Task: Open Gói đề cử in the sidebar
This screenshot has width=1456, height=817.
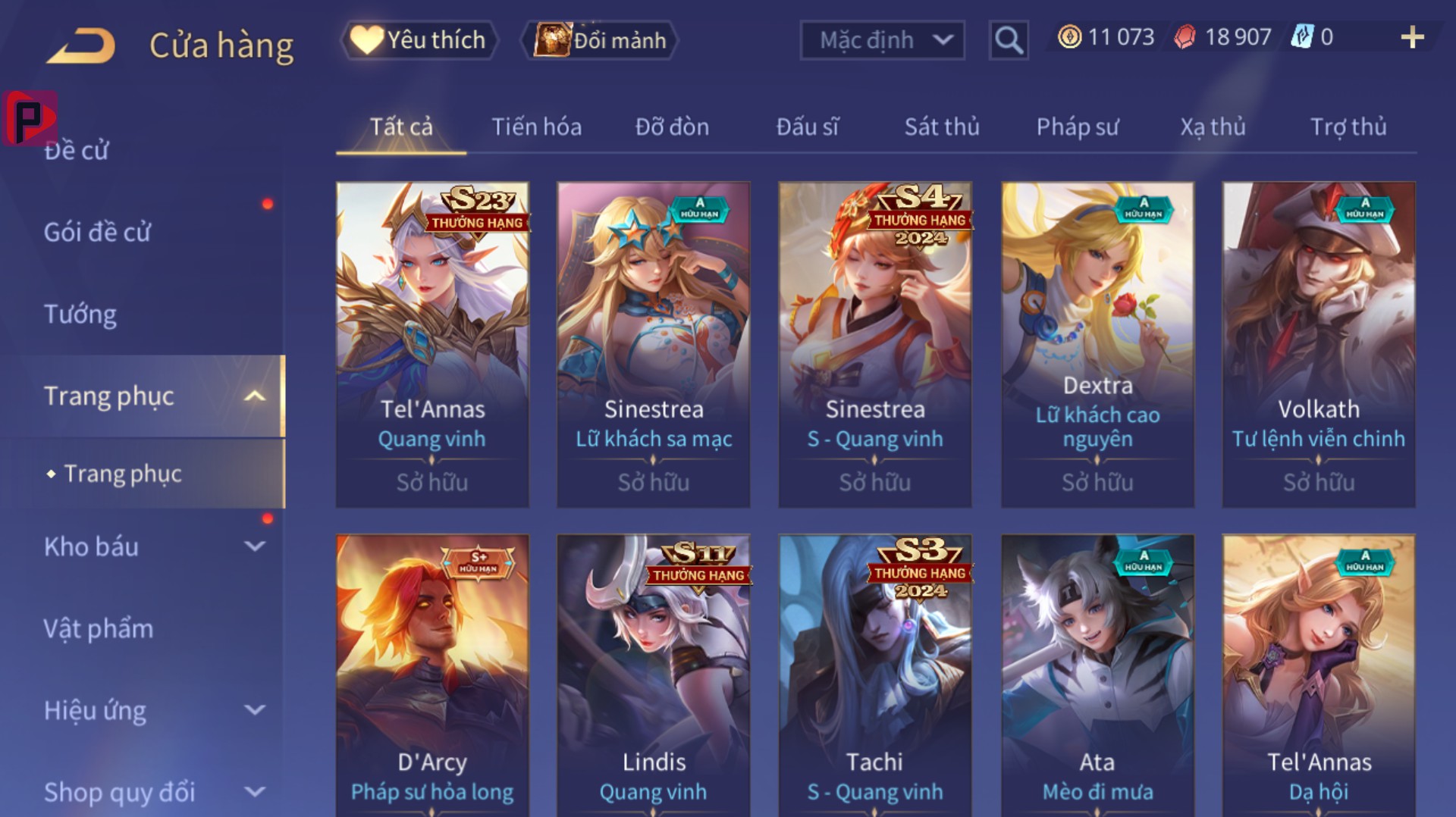Action: point(97,233)
